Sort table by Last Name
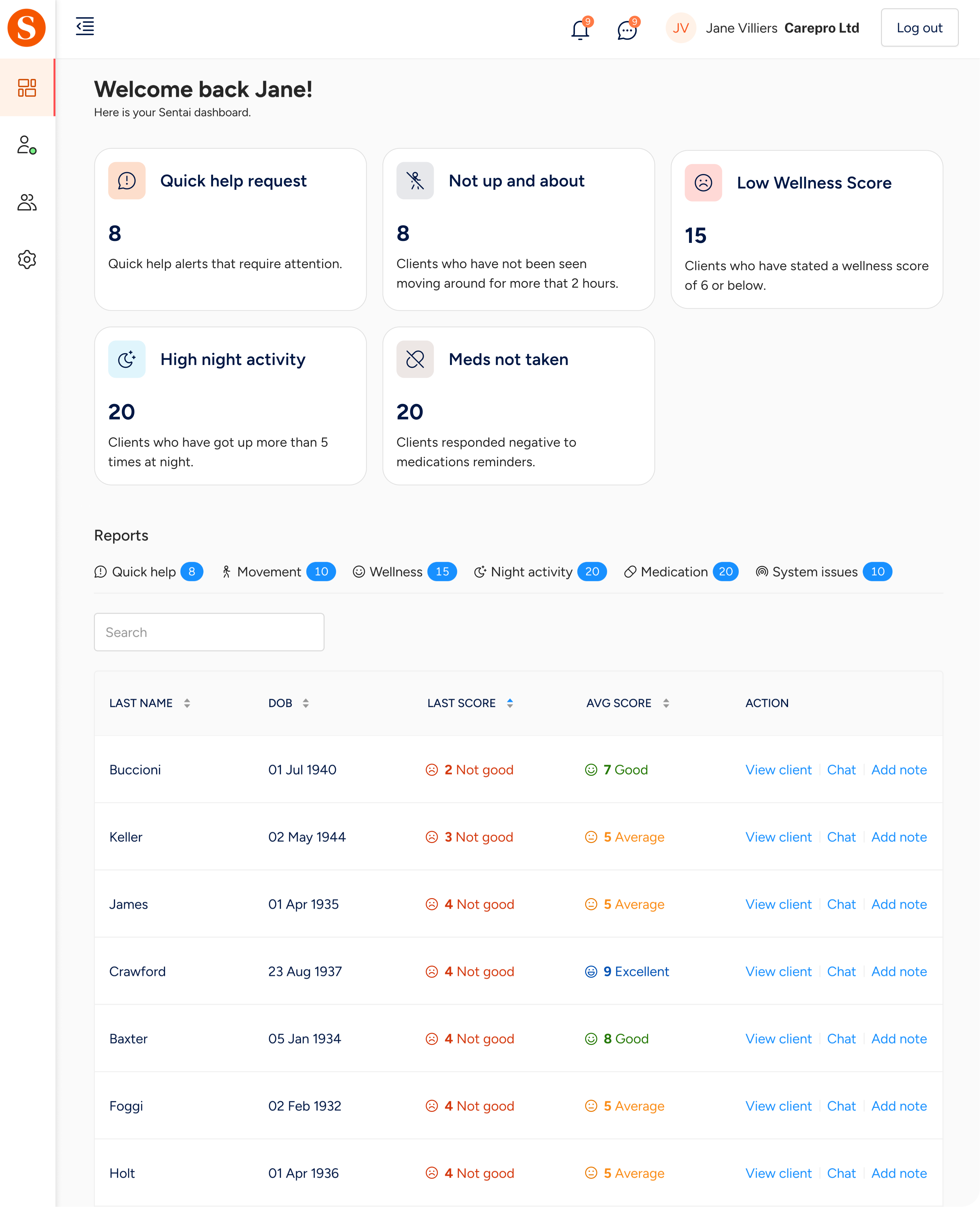The height and width of the screenshot is (1207, 980). click(x=187, y=703)
